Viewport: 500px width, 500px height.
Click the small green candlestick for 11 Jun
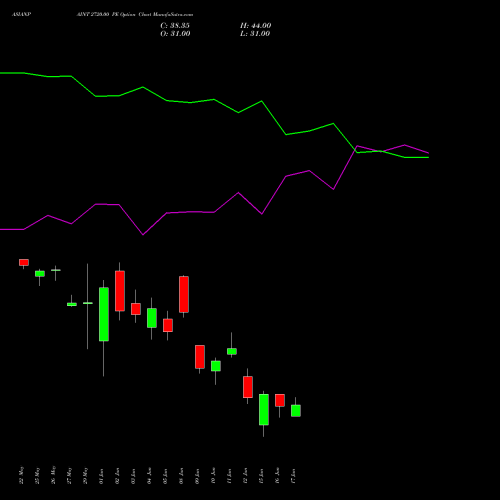(232, 351)
